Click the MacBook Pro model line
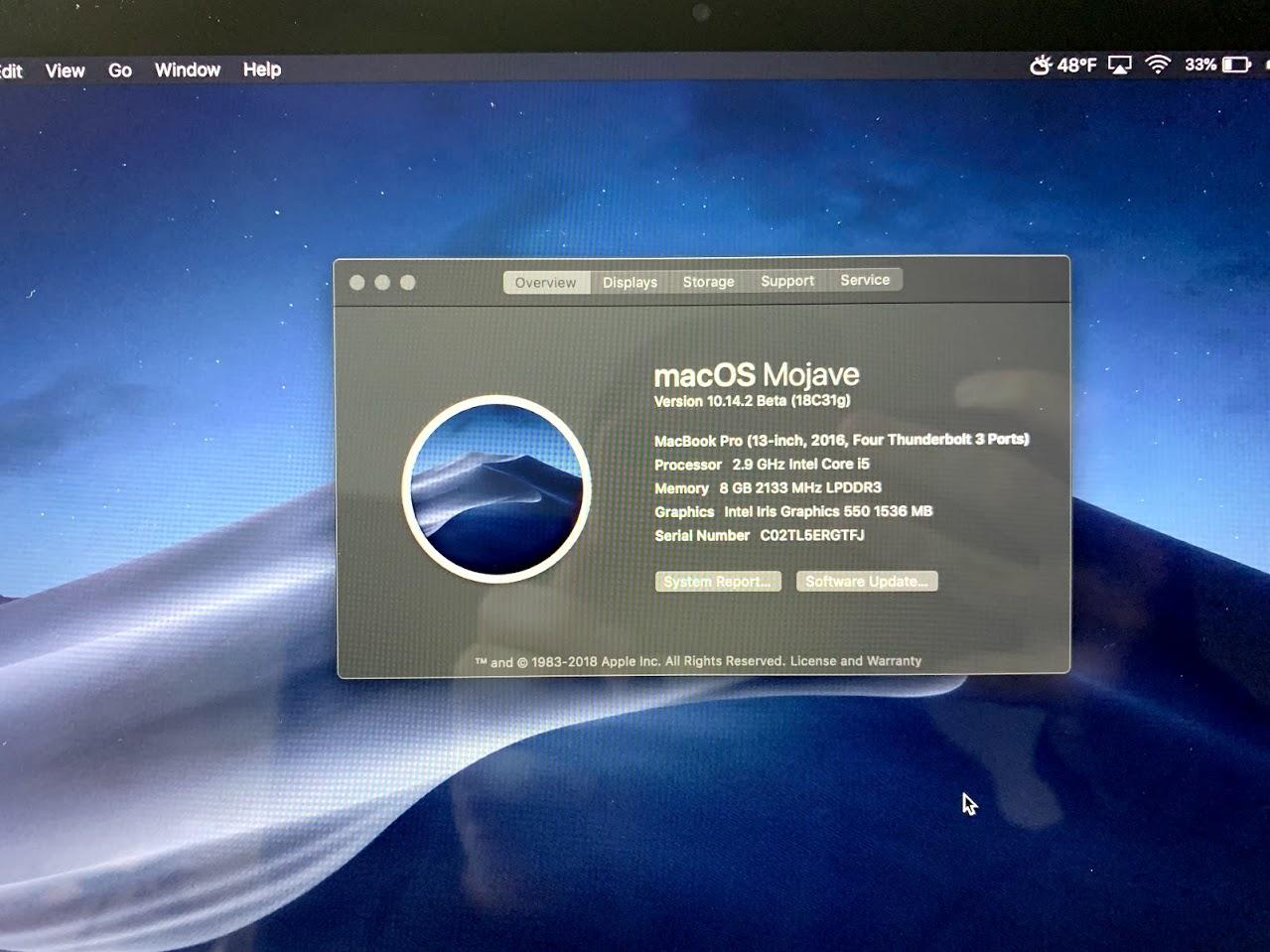Image resolution: width=1270 pixels, height=952 pixels. pos(842,440)
